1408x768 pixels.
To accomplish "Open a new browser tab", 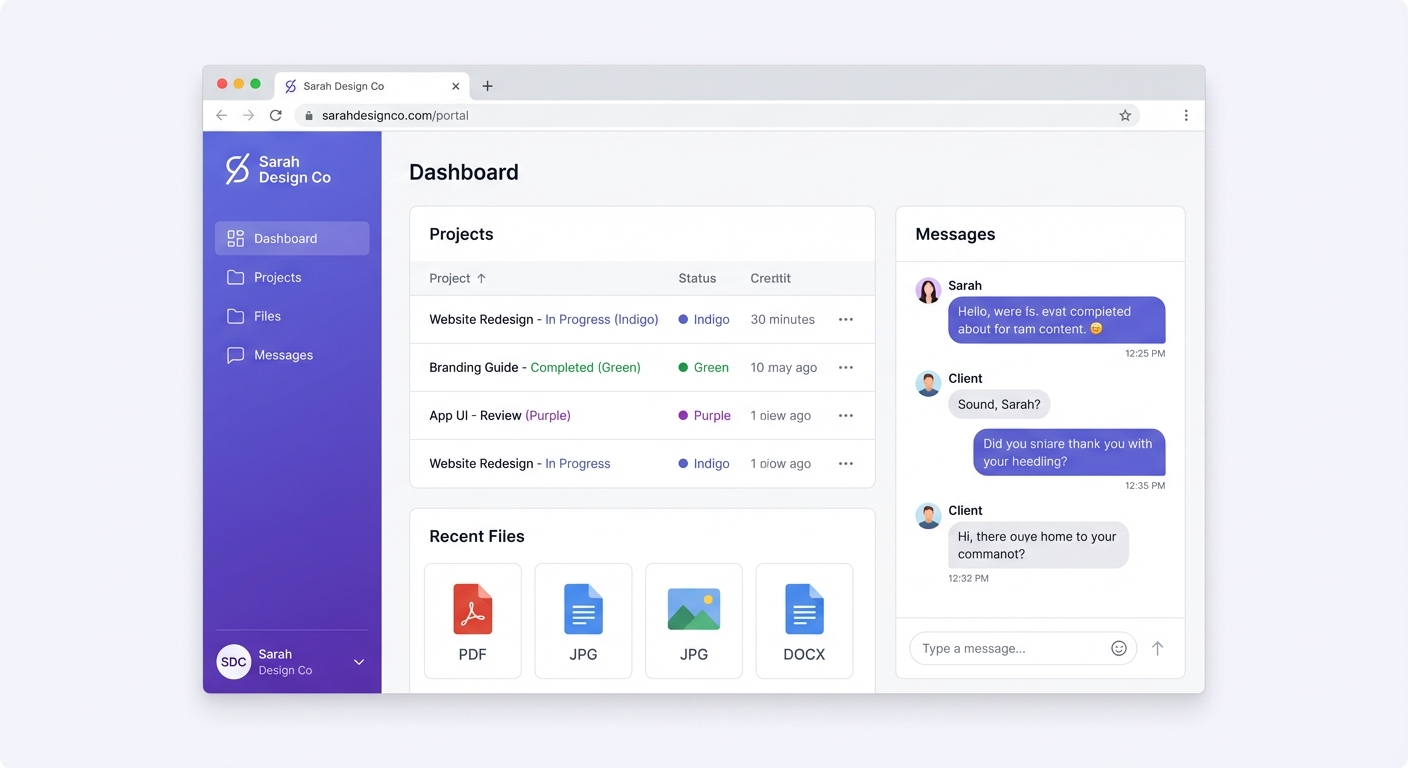I will point(487,86).
